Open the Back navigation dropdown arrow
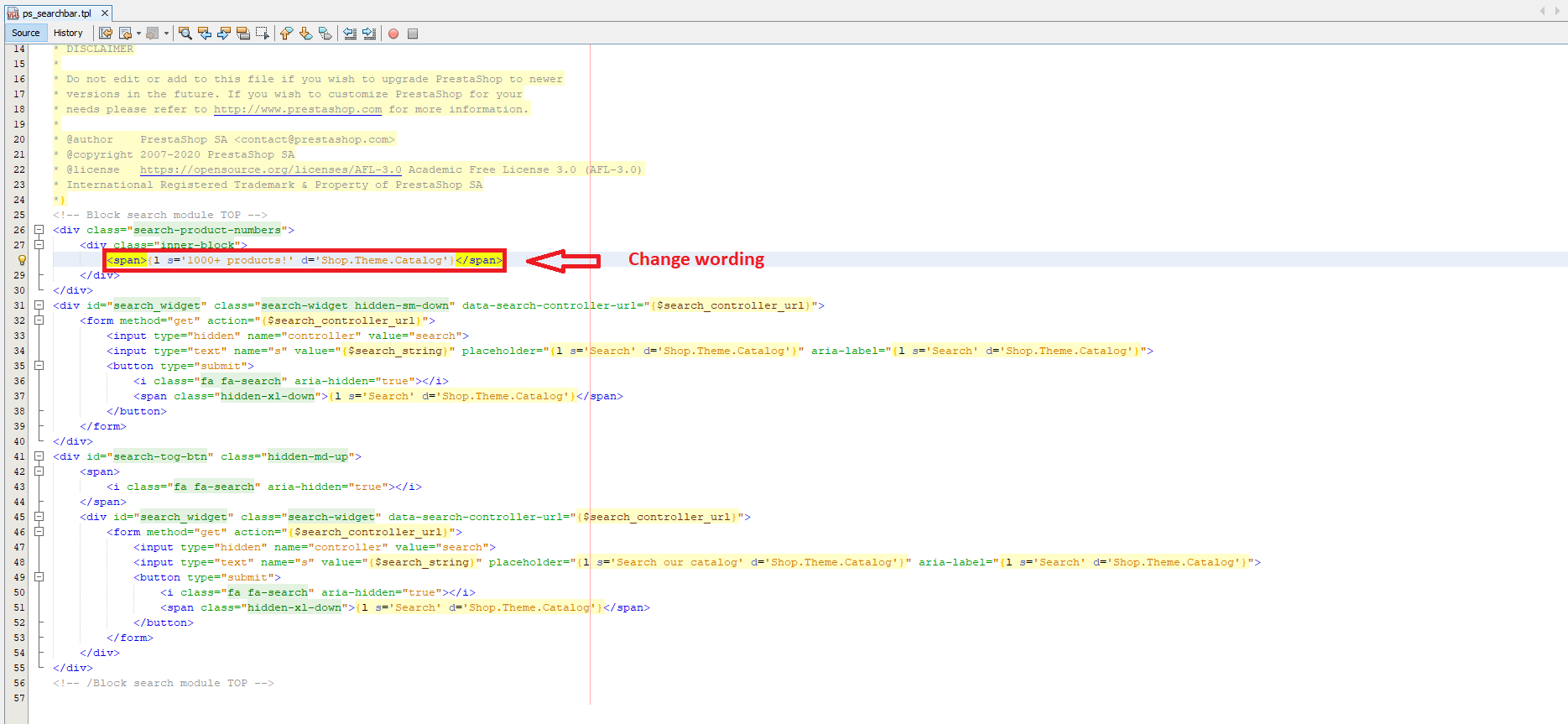Viewport: 1568px width, 724px height. (138, 34)
